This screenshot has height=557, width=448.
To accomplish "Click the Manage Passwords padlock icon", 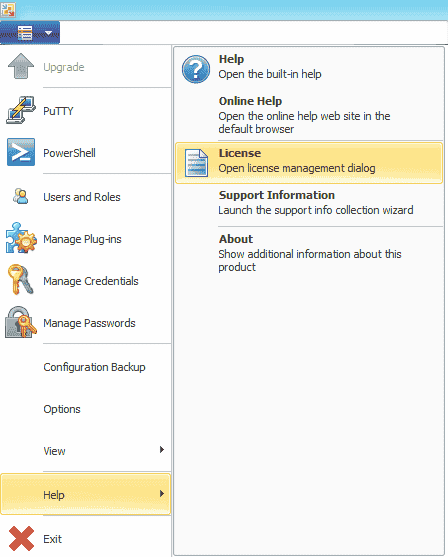I will point(21,322).
